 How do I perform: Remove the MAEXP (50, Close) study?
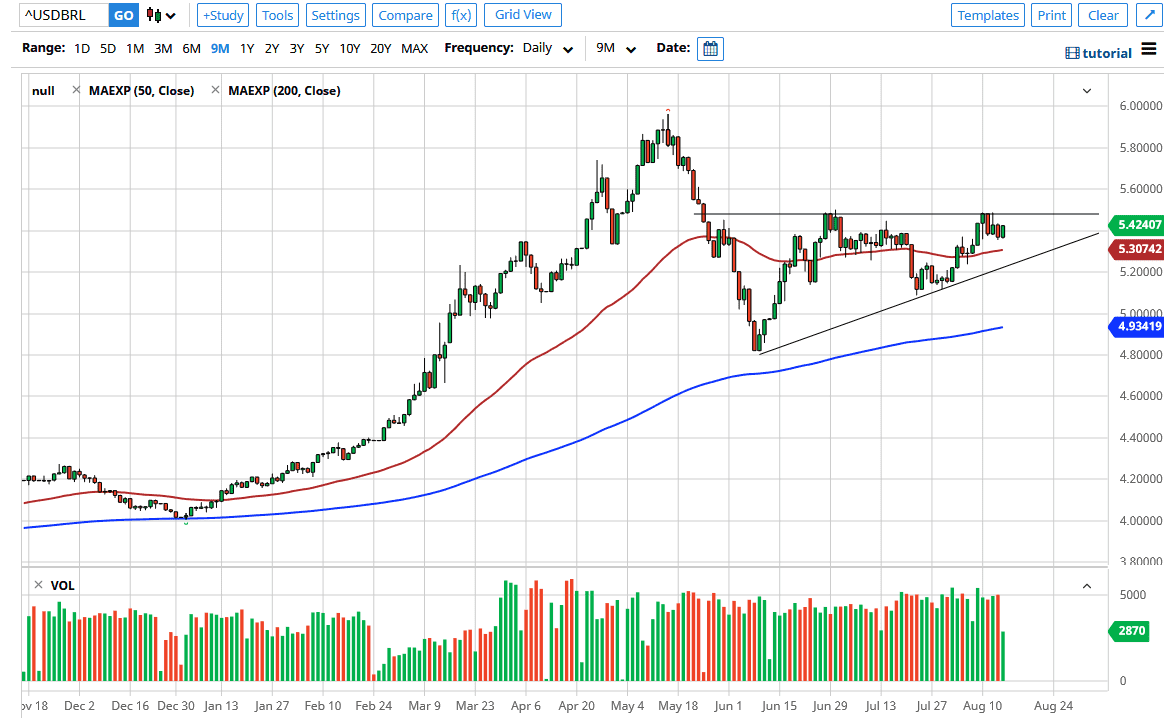pos(76,89)
